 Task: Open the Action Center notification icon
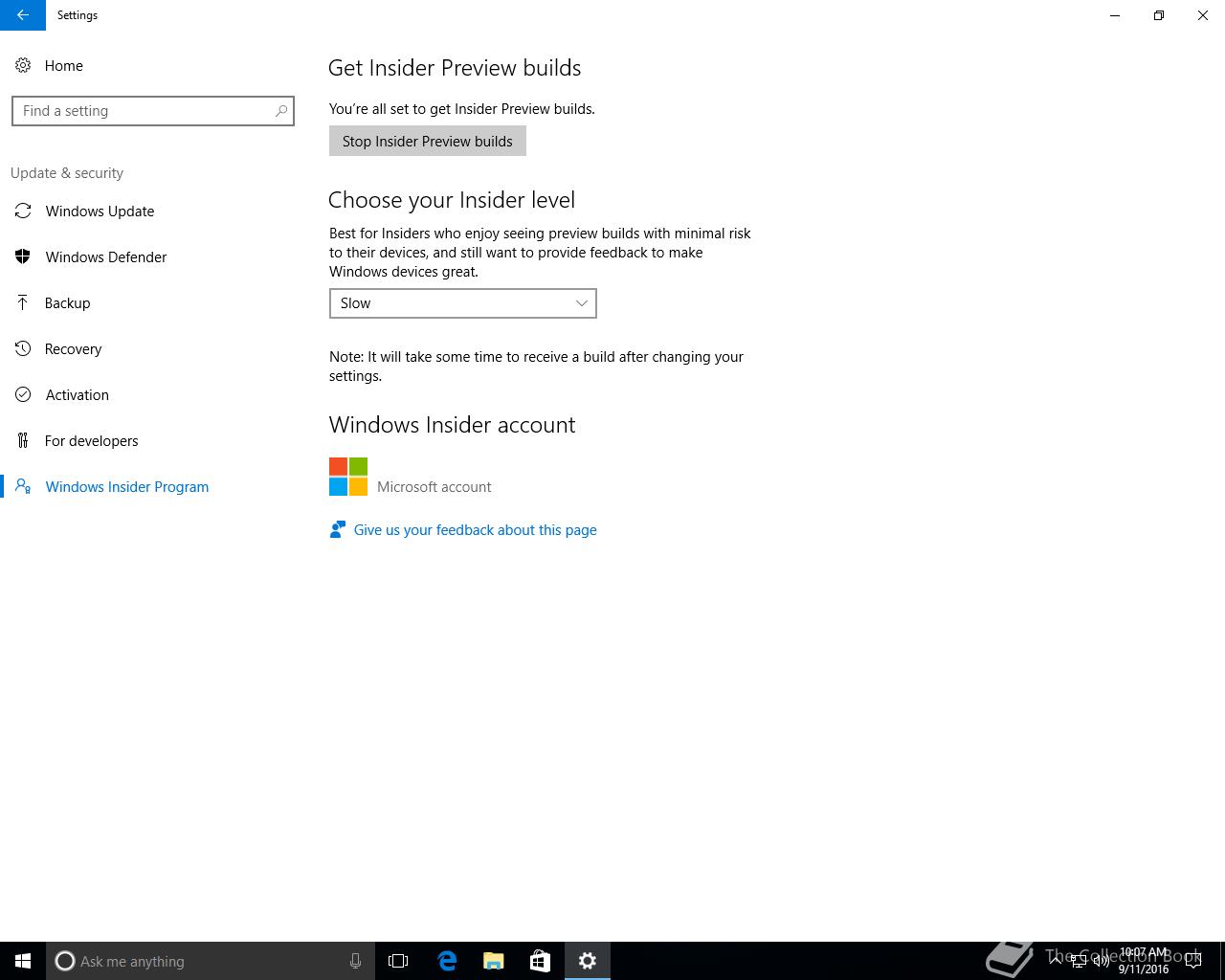pos(1192,961)
